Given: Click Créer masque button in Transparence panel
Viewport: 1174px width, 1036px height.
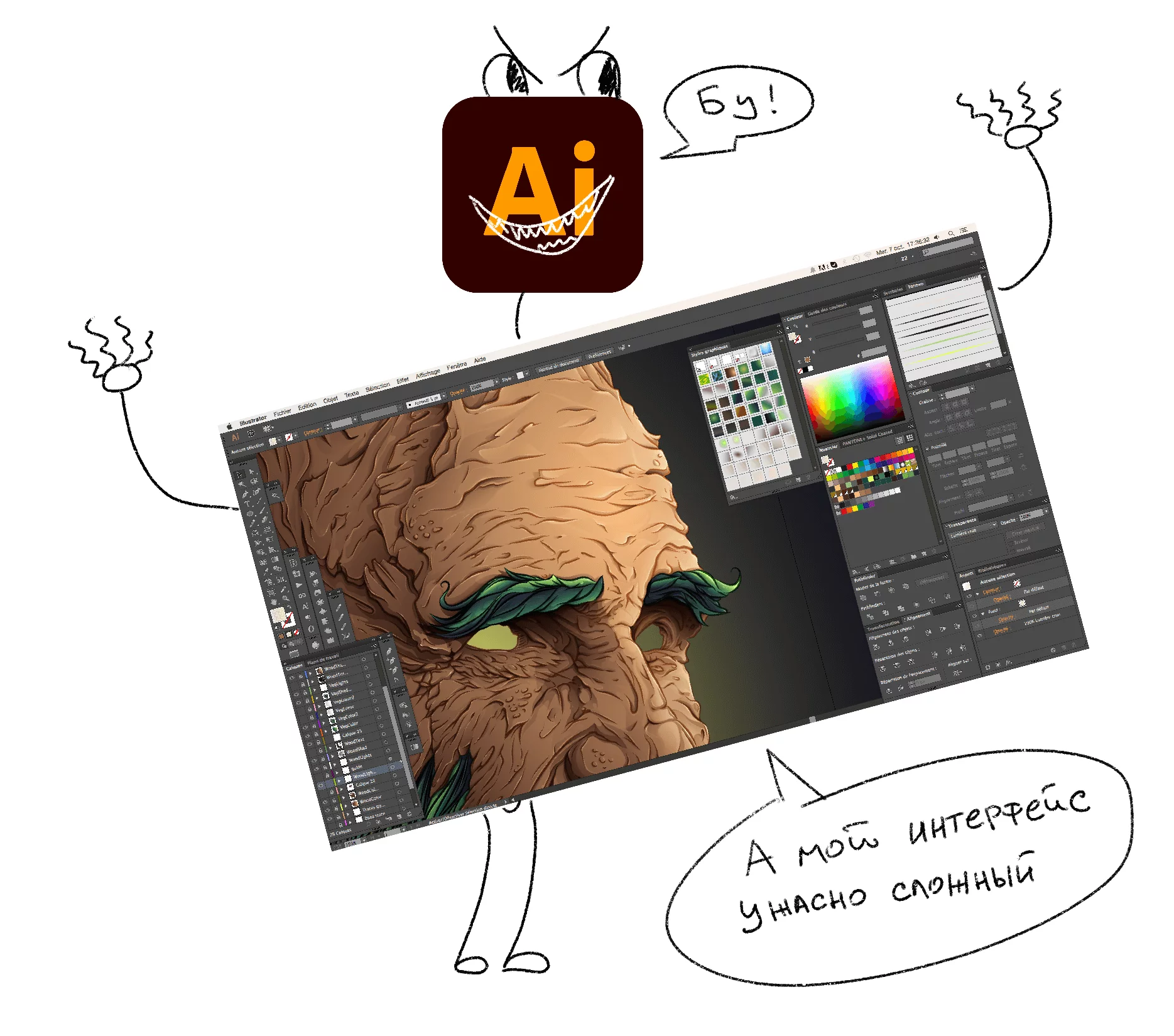Looking at the screenshot, I should 1025,531.
